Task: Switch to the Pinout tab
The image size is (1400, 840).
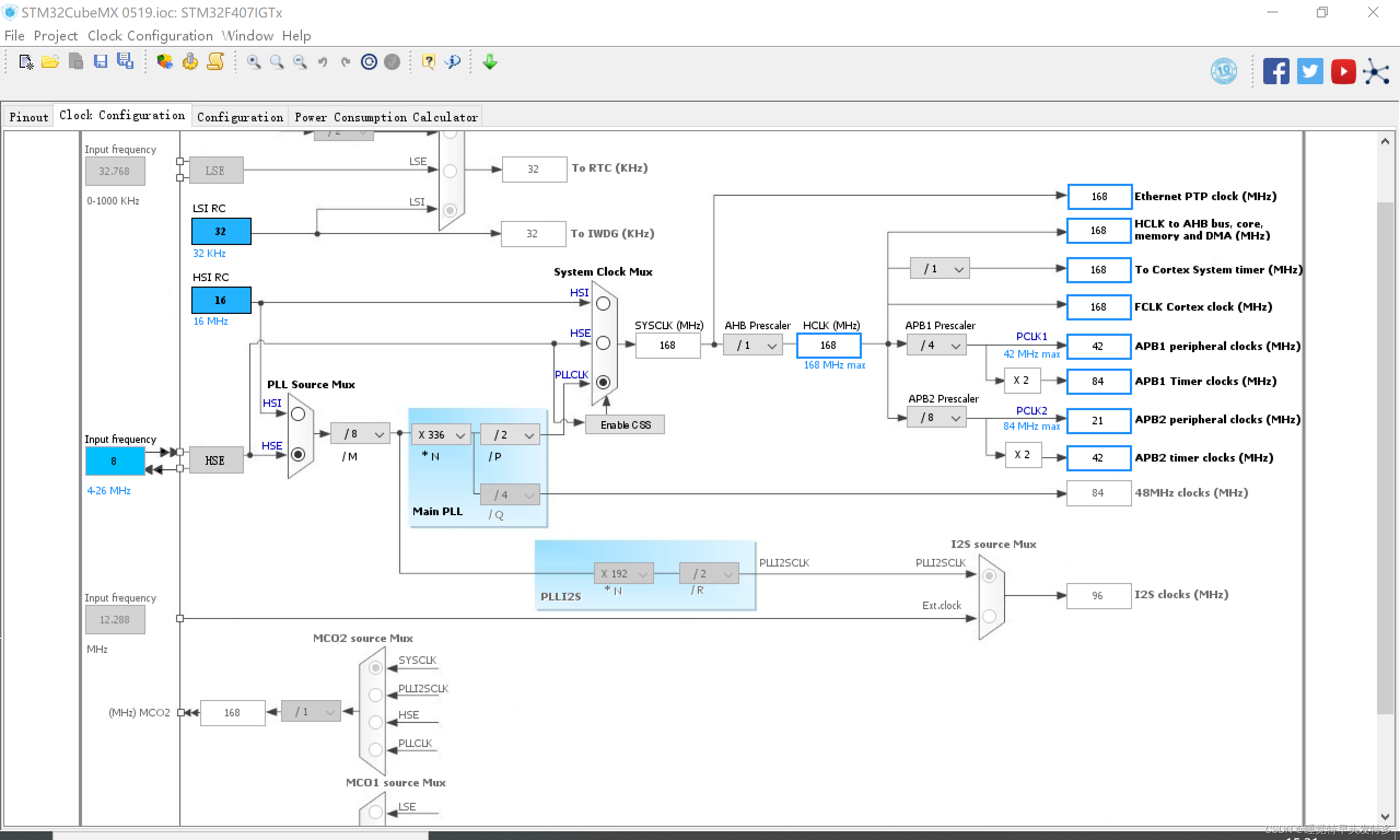Action: click(28, 116)
